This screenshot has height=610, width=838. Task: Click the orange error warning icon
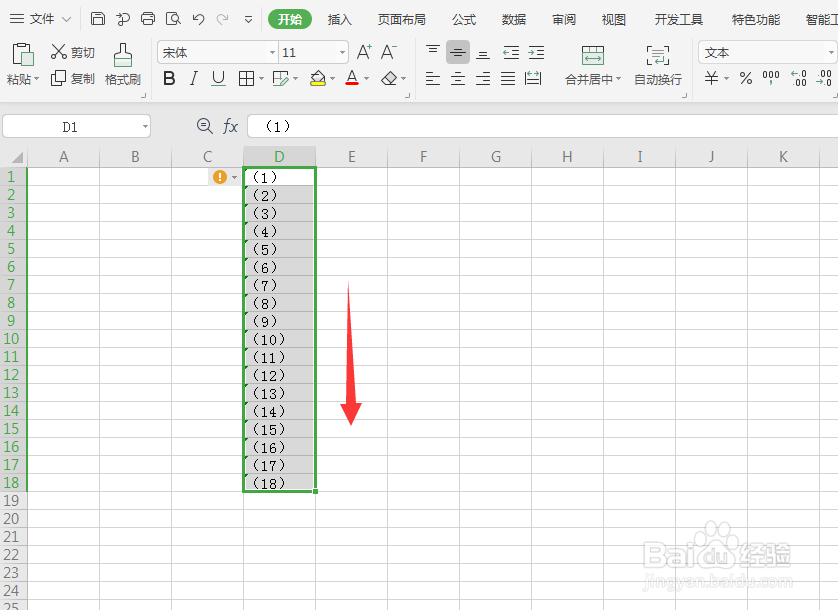220,176
